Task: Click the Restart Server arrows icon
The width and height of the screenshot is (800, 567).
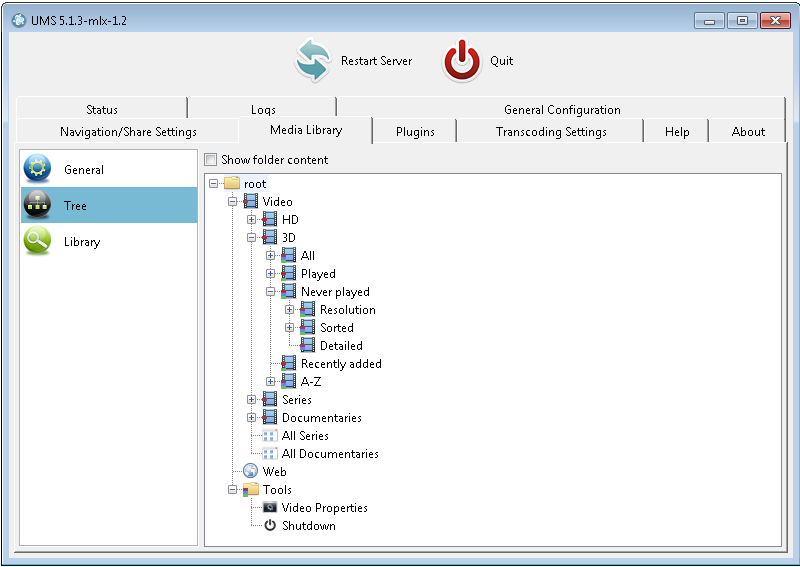Action: click(312, 60)
